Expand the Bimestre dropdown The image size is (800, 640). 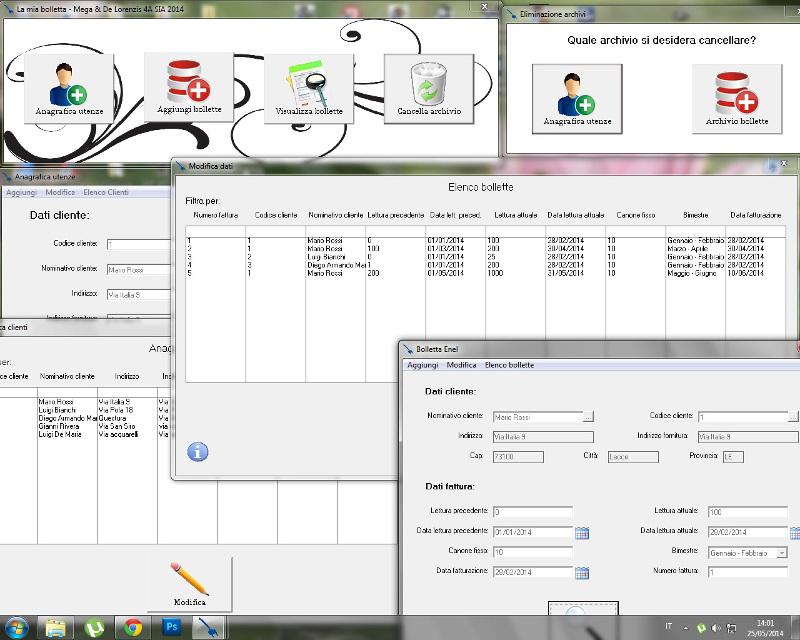point(782,552)
